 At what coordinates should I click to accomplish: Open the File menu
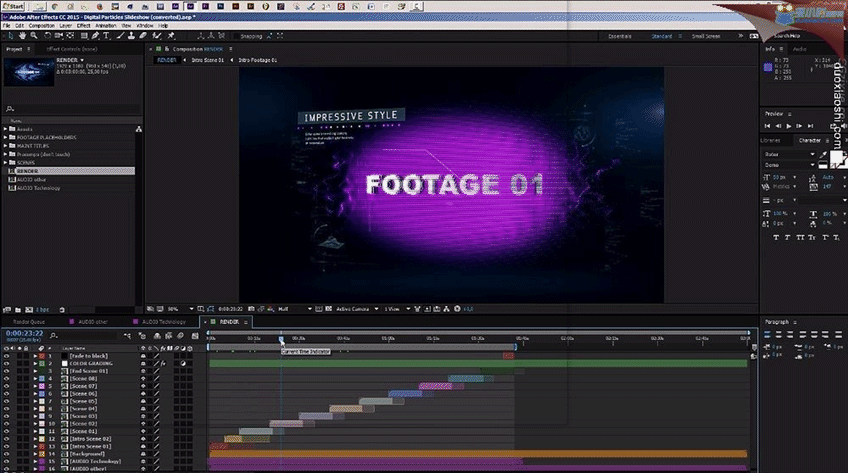[x=6, y=25]
